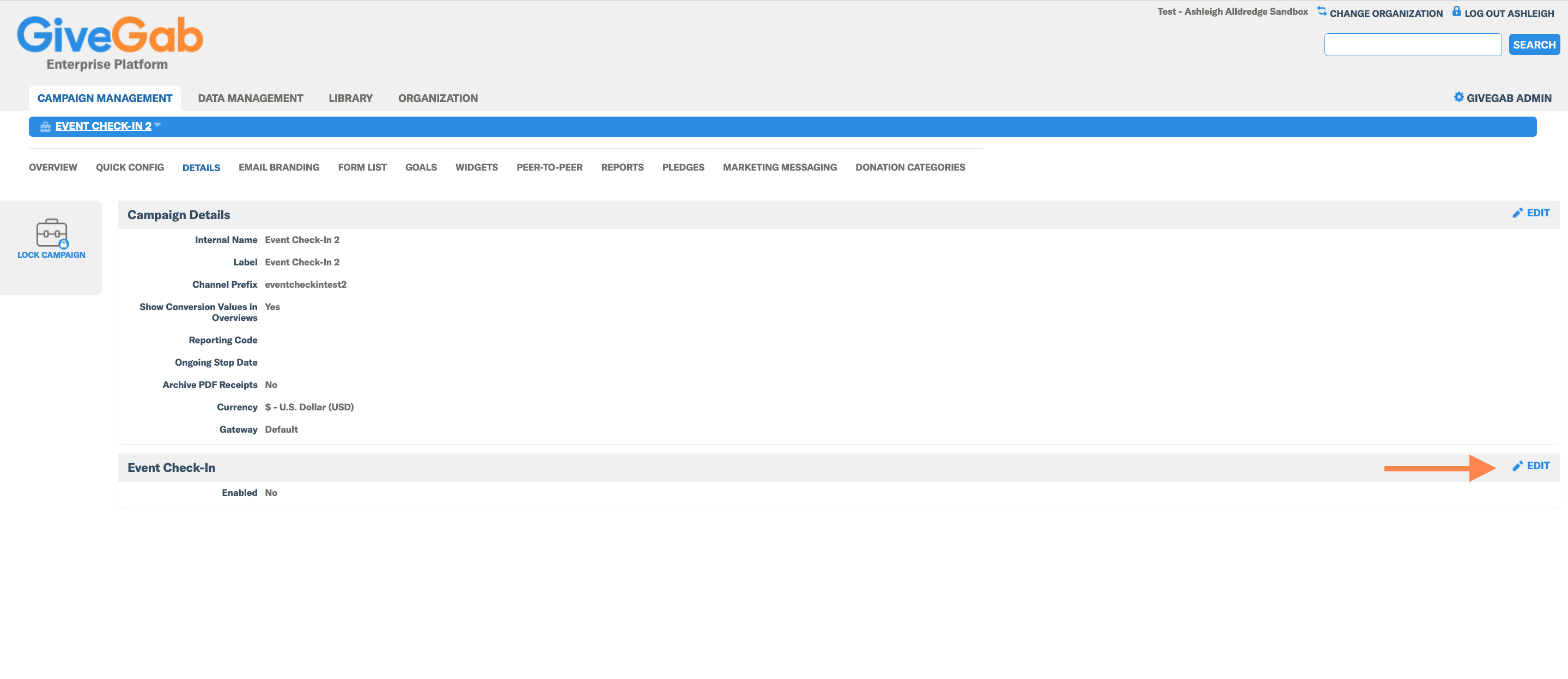Open the Goals sub-tab
This screenshot has width=1568, height=679.
tap(421, 167)
